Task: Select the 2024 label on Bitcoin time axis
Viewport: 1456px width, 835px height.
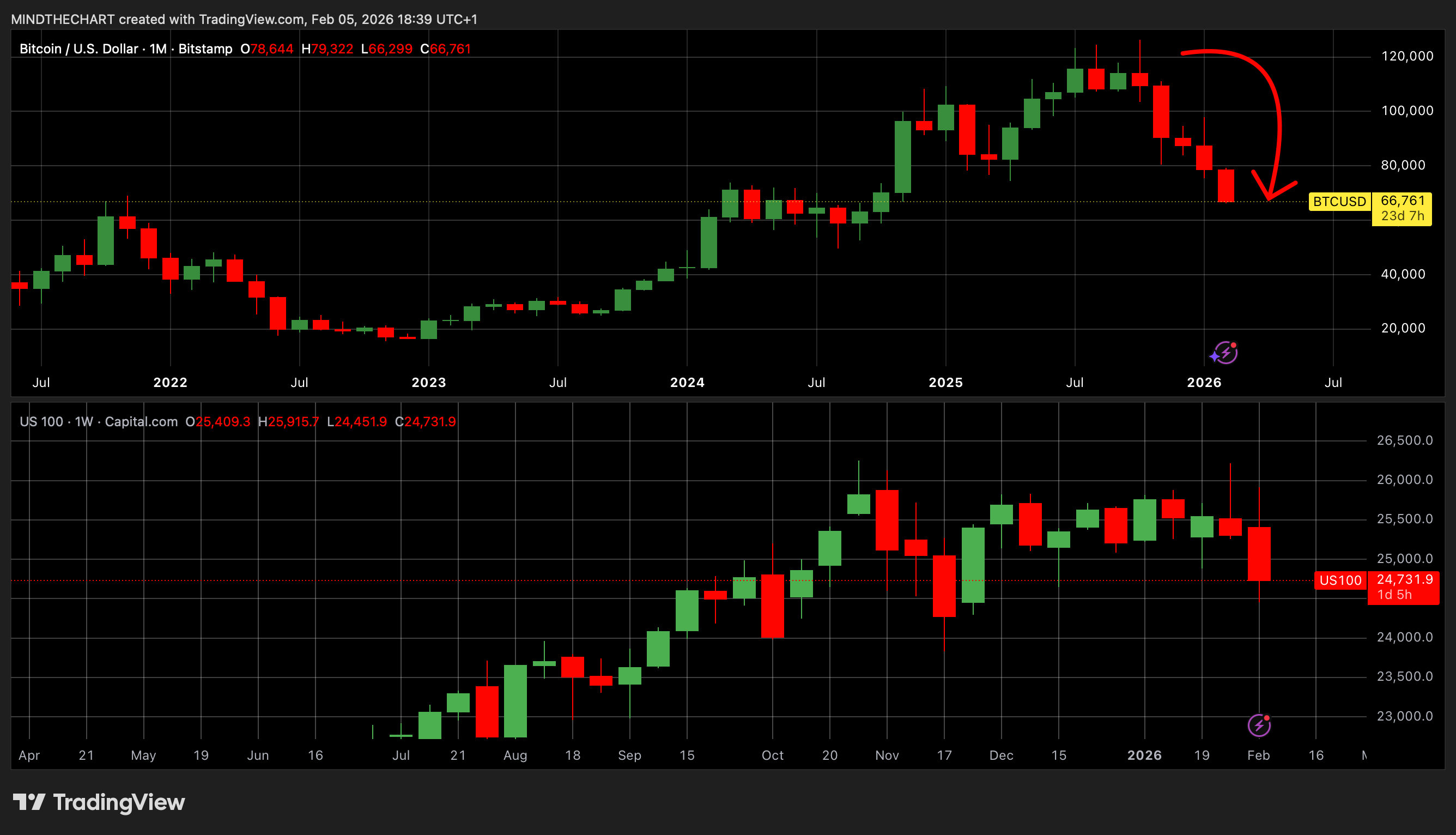Action: (687, 383)
